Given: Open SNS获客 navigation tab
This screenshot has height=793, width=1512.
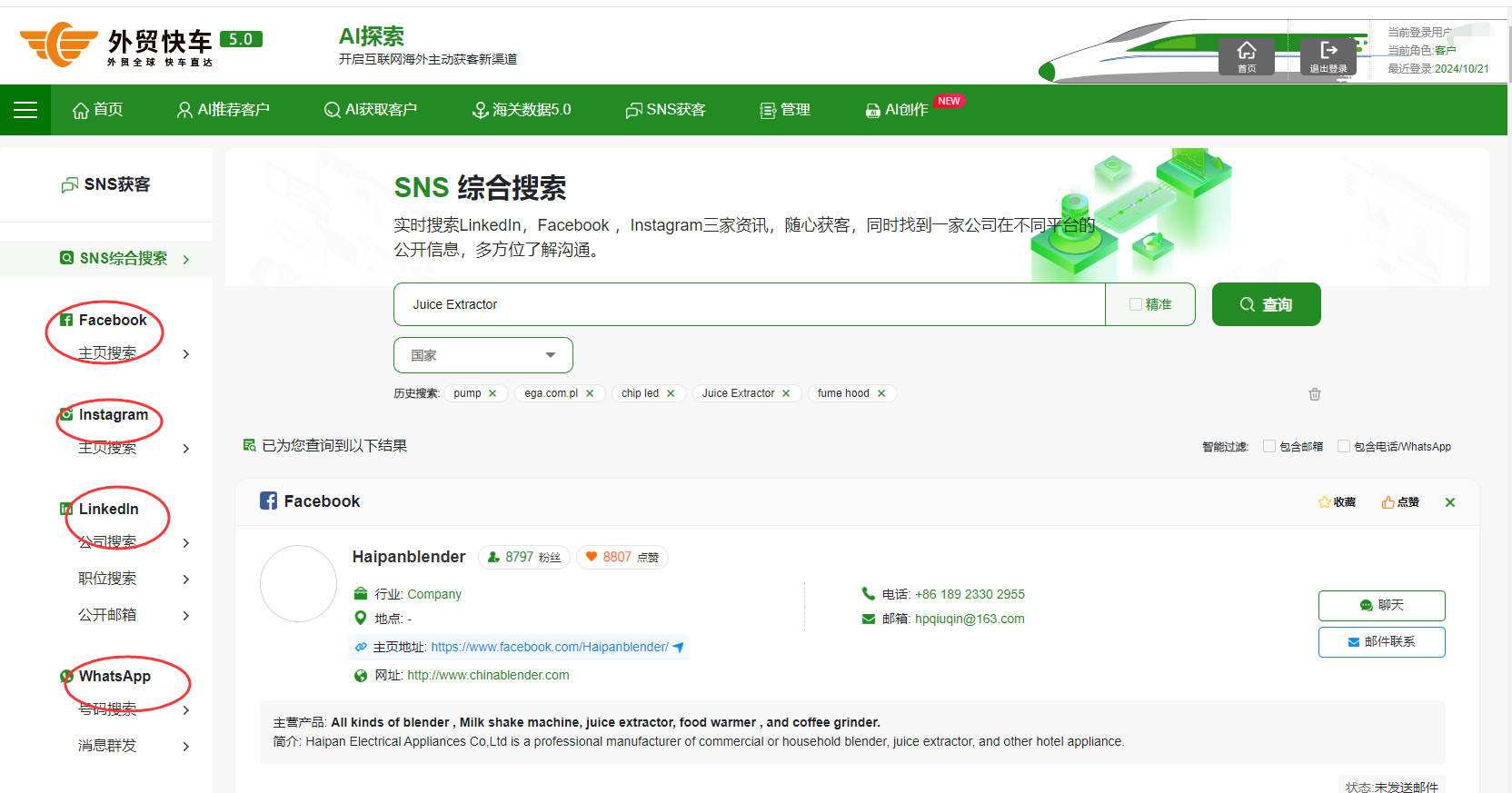Looking at the screenshot, I should click(665, 110).
